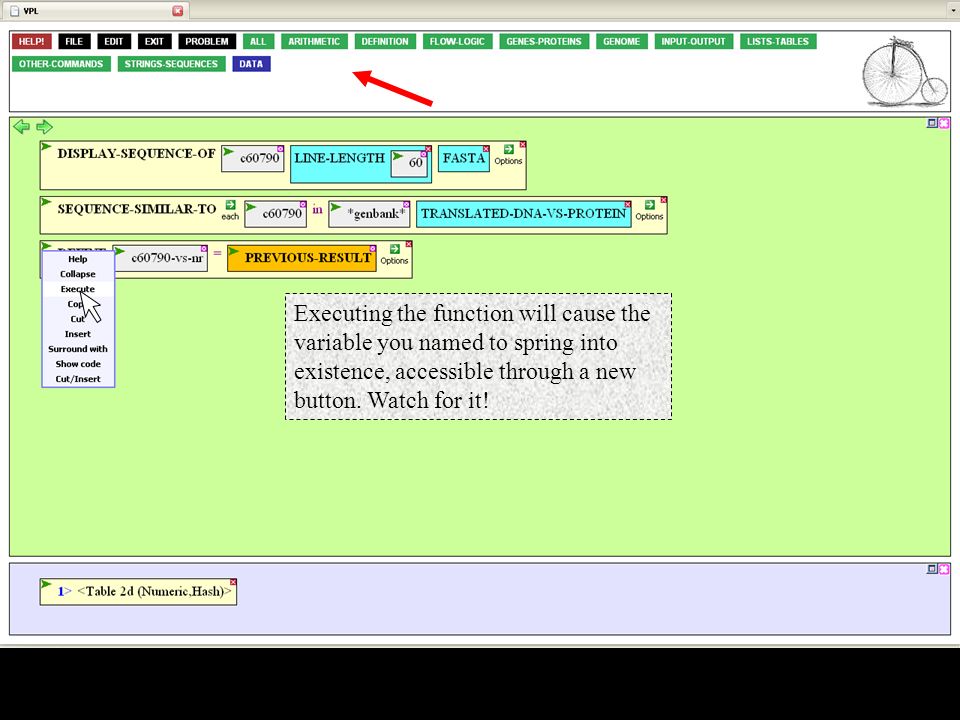This screenshot has height=720, width=960.
Task: Open Options arrow on DEFINE block
Action: click(x=394, y=249)
